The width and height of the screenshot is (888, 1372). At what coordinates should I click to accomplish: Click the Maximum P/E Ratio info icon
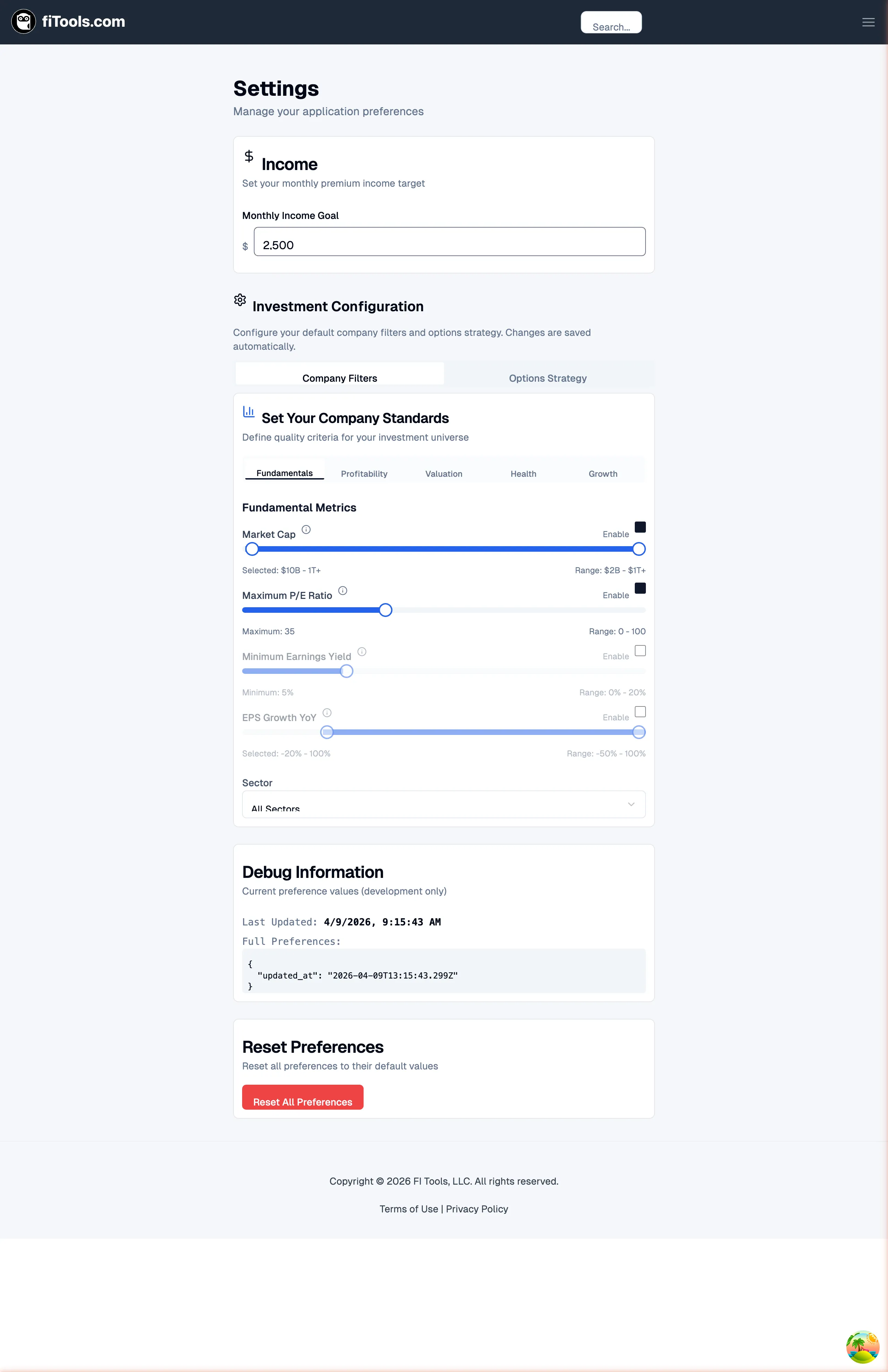pos(343,590)
